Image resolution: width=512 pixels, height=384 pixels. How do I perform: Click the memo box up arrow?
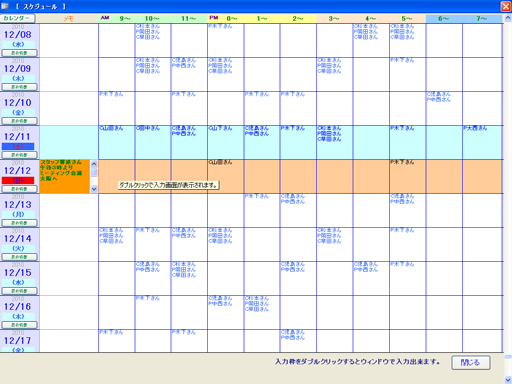coord(94,164)
